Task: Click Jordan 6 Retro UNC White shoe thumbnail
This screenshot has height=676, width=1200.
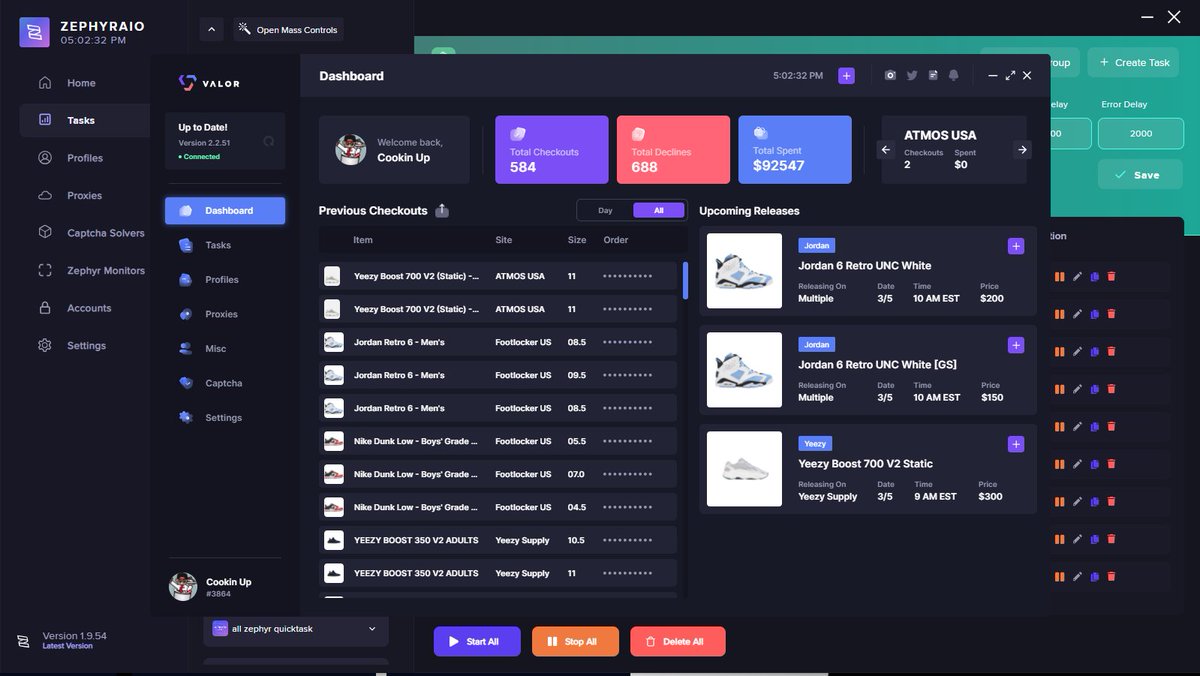Action: pyautogui.click(x=744, y=271)
